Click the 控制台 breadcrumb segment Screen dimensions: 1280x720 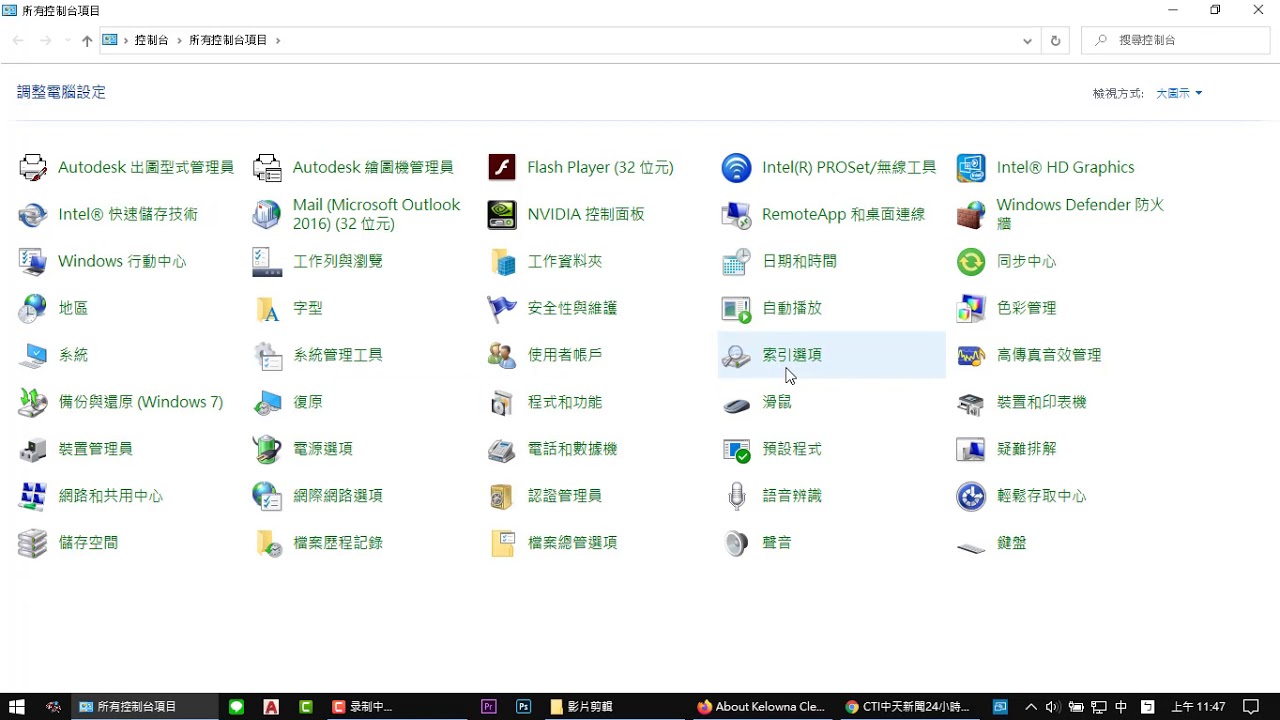pos(152,41)
